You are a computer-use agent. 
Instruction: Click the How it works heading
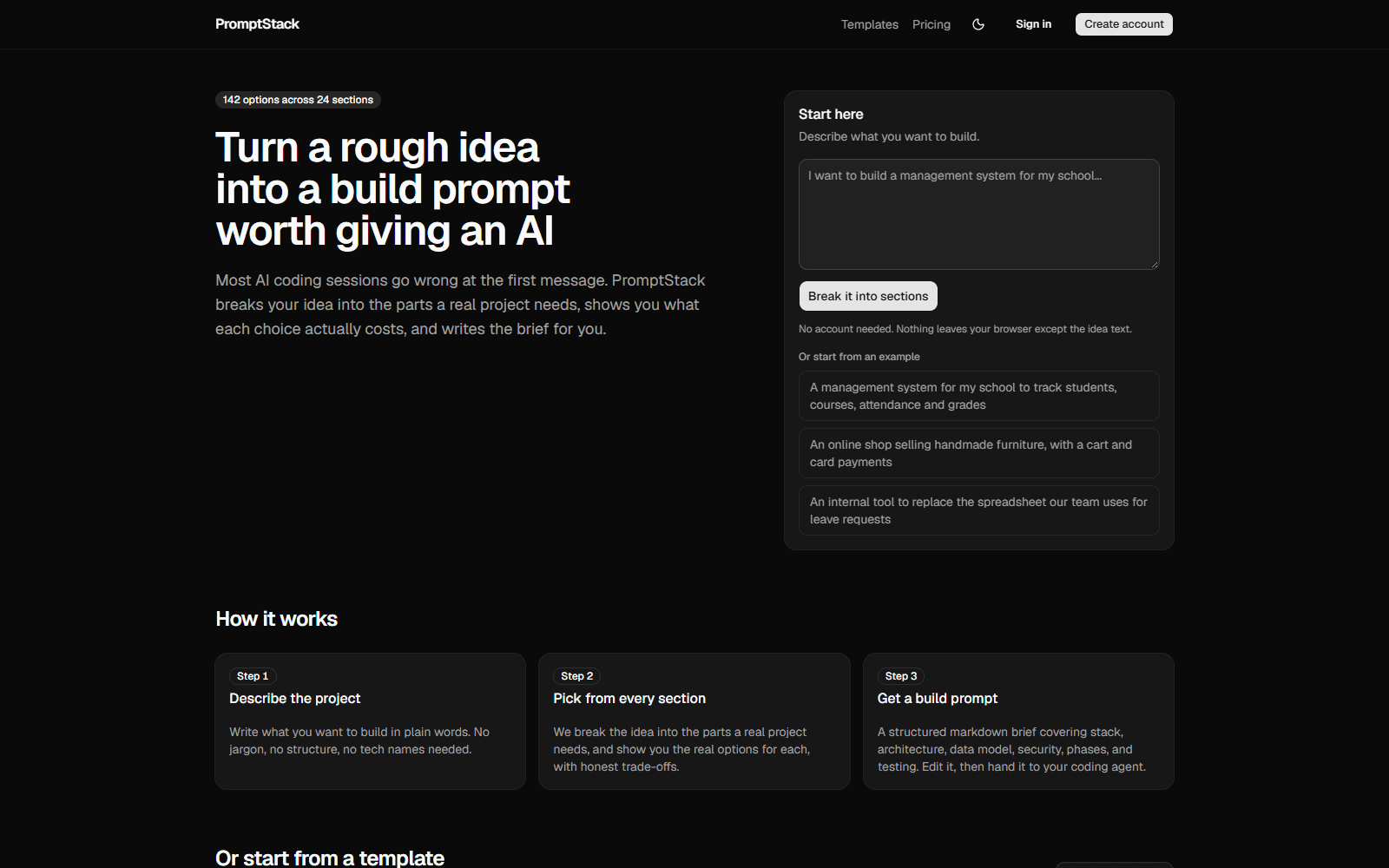coord(276,619)
